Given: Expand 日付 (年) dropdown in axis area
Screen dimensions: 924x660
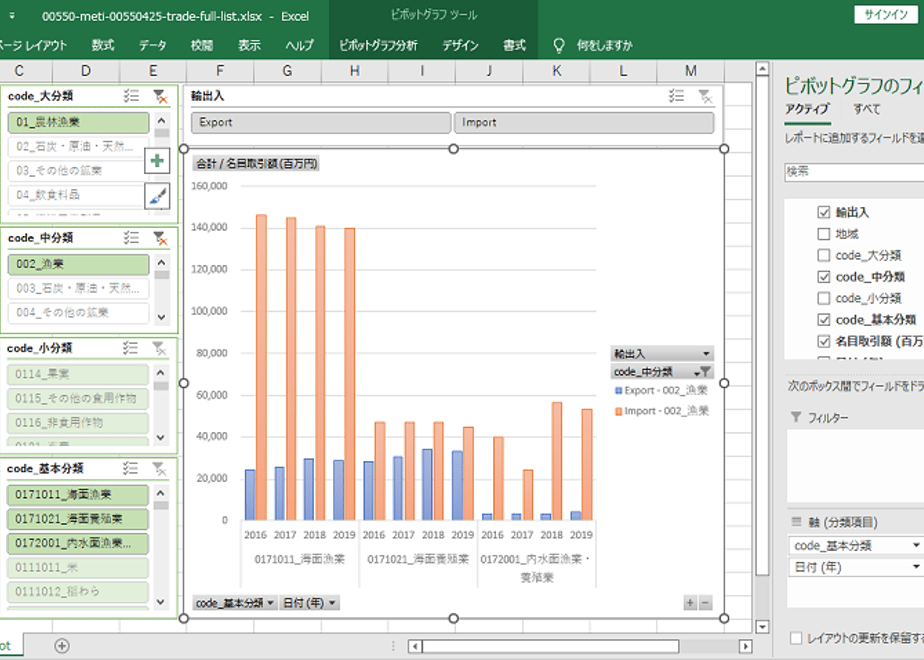Looking at the screenshot, I should click(916, 567).
